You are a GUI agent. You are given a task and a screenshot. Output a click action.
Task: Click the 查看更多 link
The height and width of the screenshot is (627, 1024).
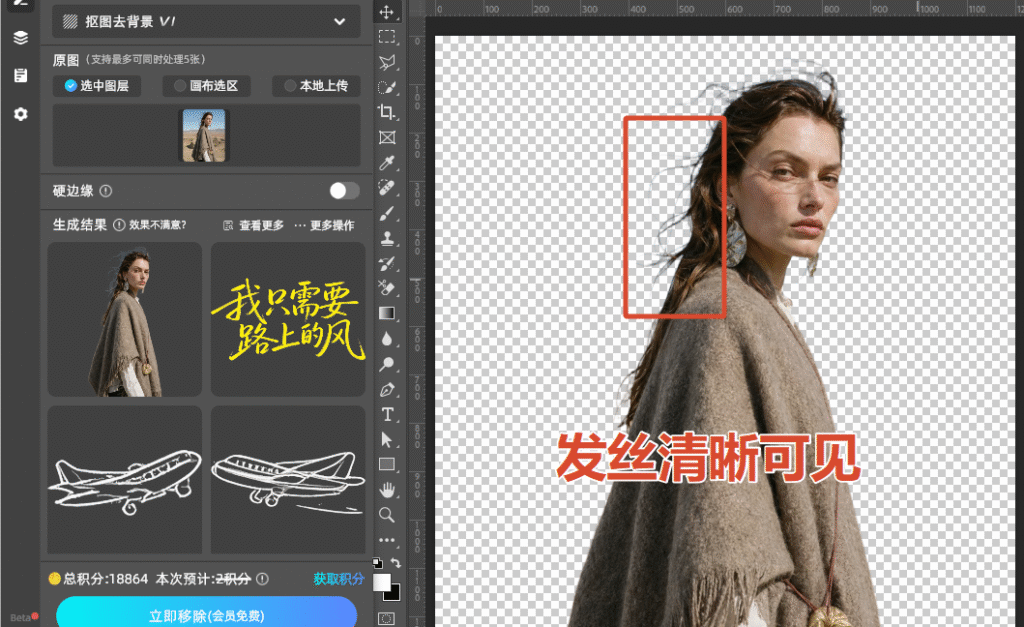(253, 225)
